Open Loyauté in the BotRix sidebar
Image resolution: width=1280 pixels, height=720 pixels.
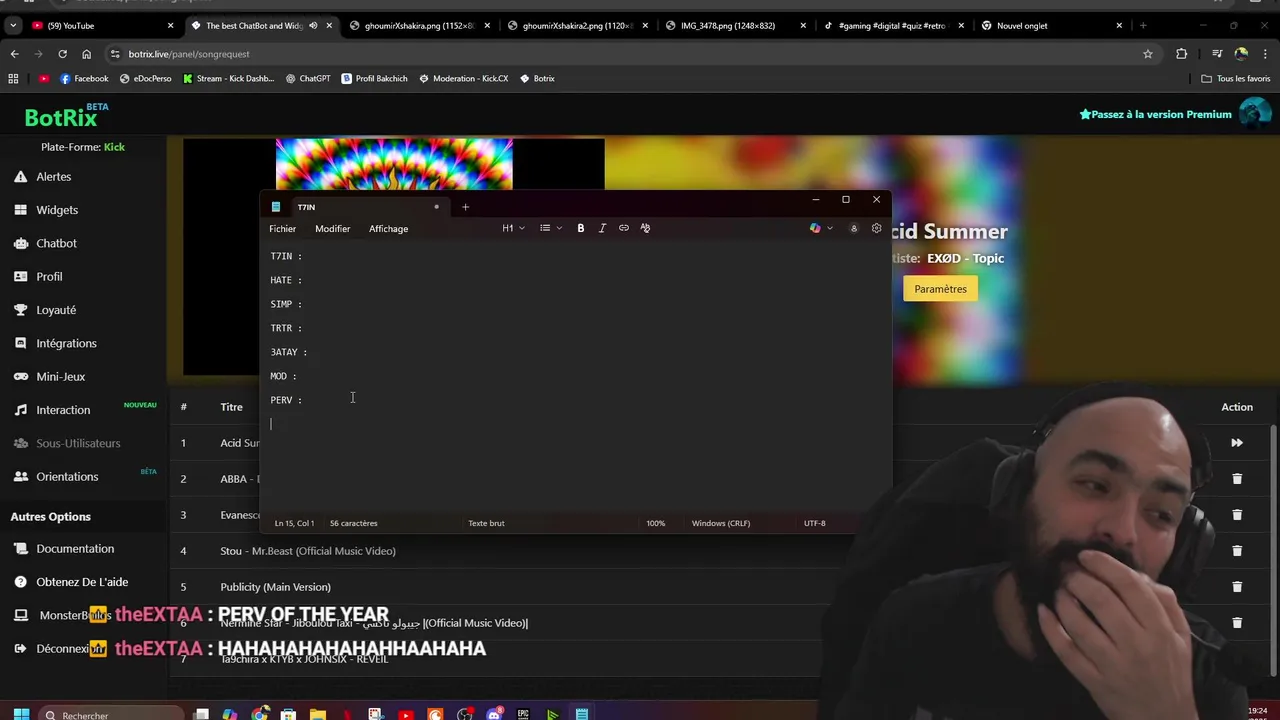[56, 310]
